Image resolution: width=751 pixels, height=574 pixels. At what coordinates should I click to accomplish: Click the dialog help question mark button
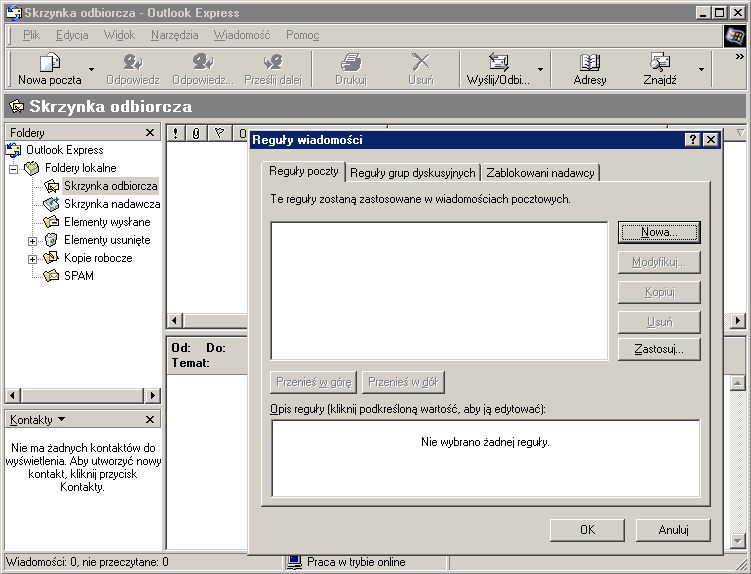point(693,140)
